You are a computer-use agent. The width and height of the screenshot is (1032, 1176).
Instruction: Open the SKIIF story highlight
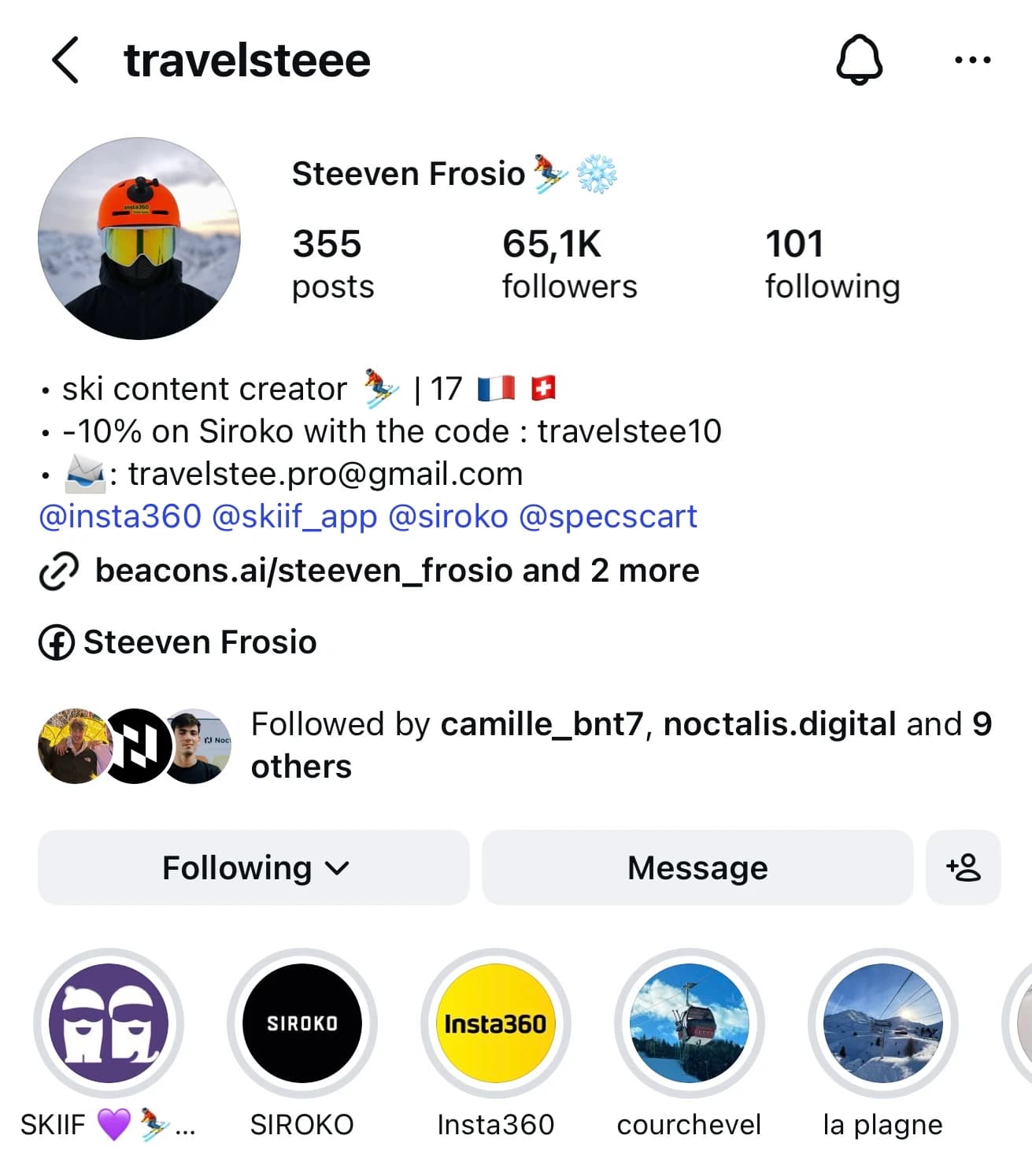click(x=109, y=1023)
